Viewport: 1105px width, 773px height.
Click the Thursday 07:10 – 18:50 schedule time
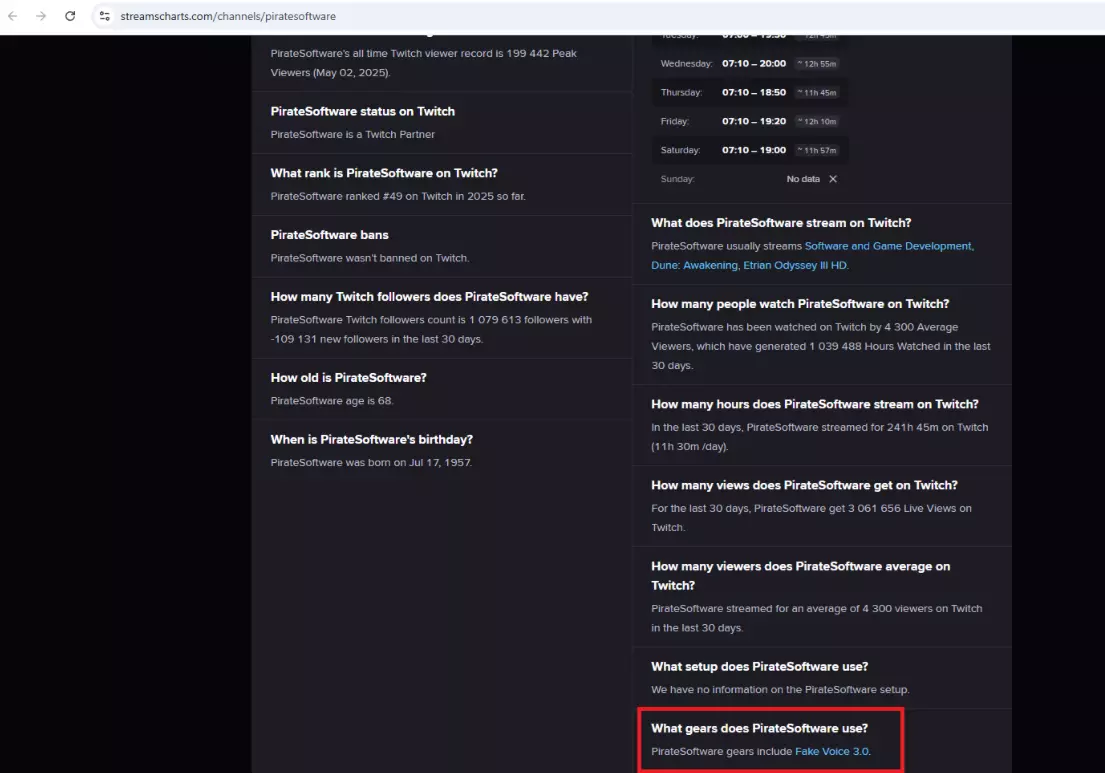(x=753, y=92)
